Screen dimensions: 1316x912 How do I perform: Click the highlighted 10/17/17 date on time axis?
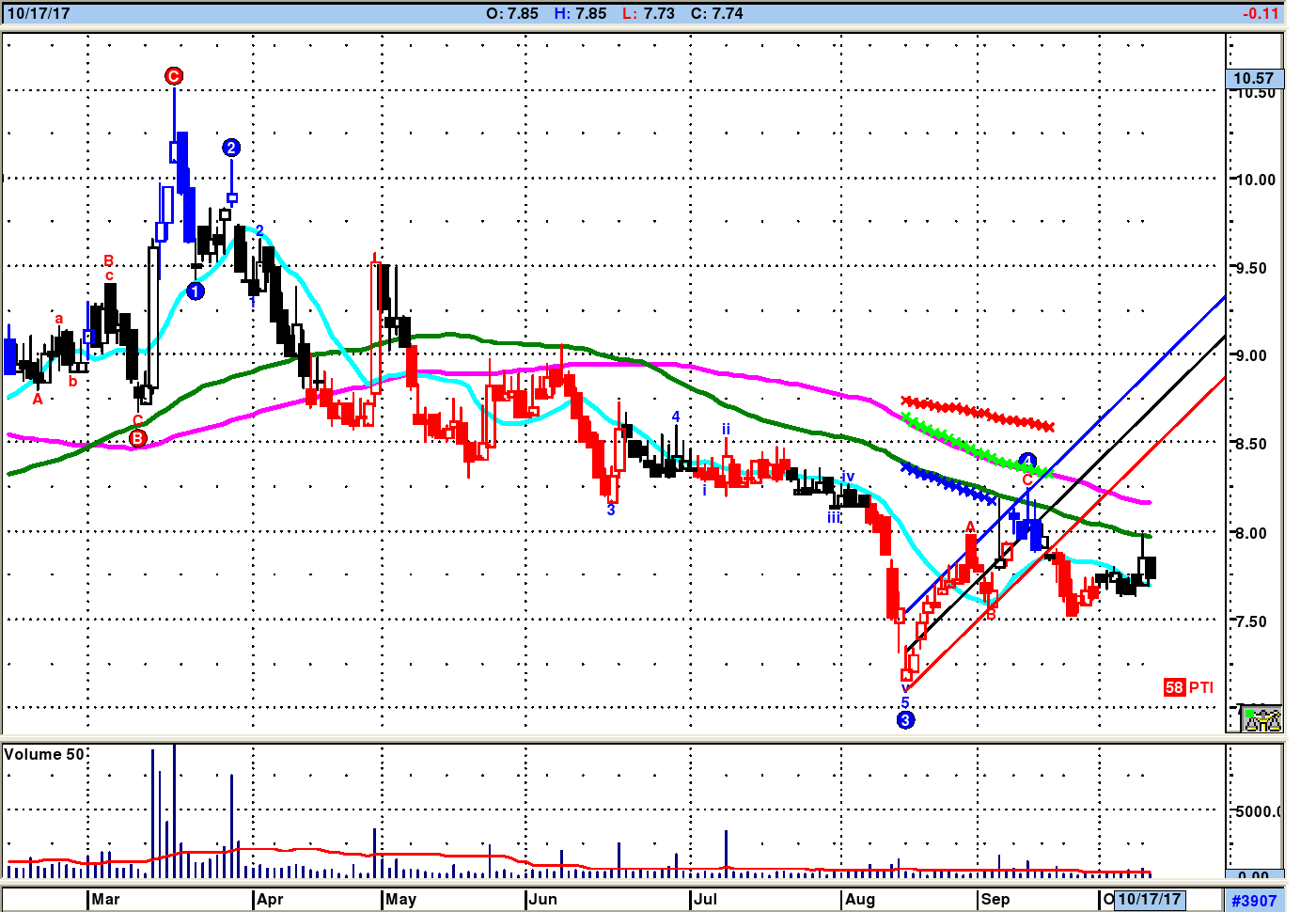[x=1149, y=900]
